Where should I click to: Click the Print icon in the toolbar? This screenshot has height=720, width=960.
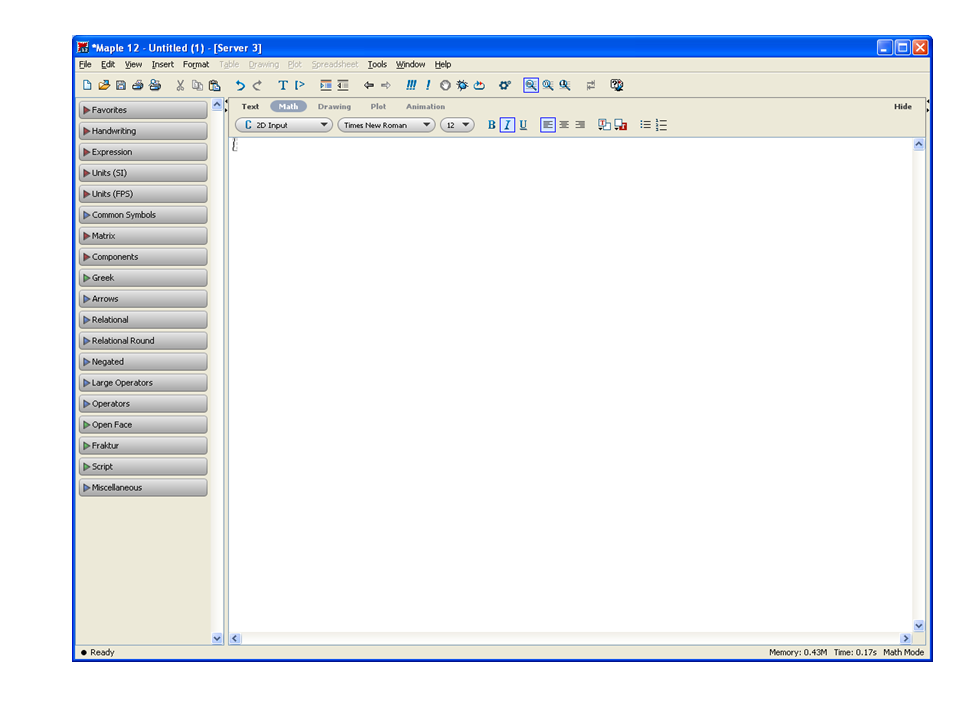click(138, 86)
